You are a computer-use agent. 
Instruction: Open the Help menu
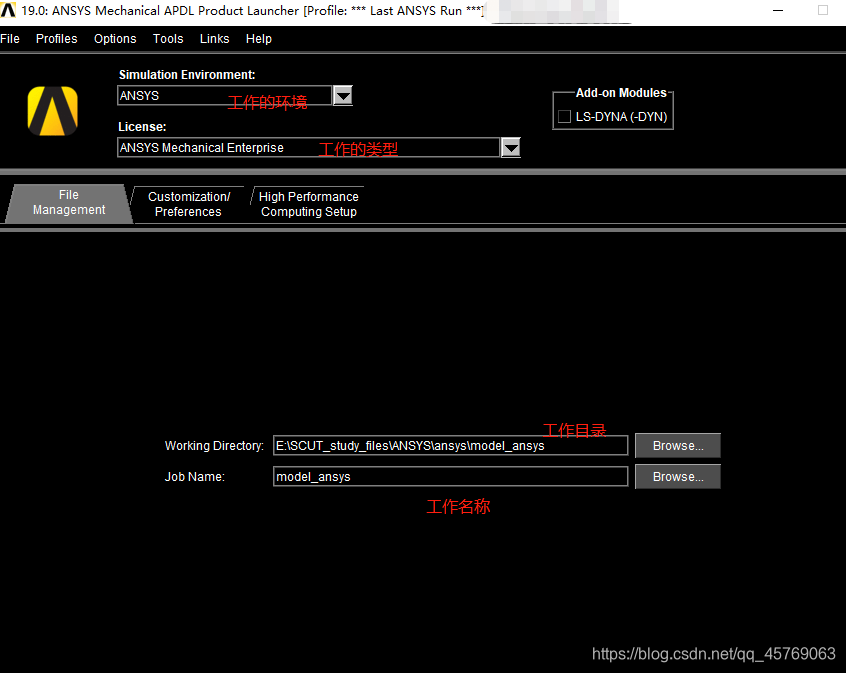point(258,39)
